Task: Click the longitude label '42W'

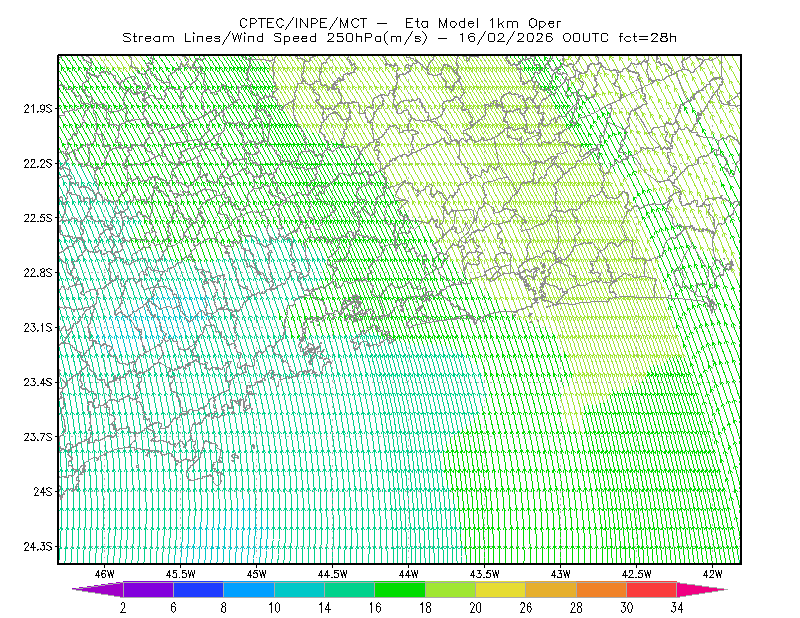Action: [713, 574]
